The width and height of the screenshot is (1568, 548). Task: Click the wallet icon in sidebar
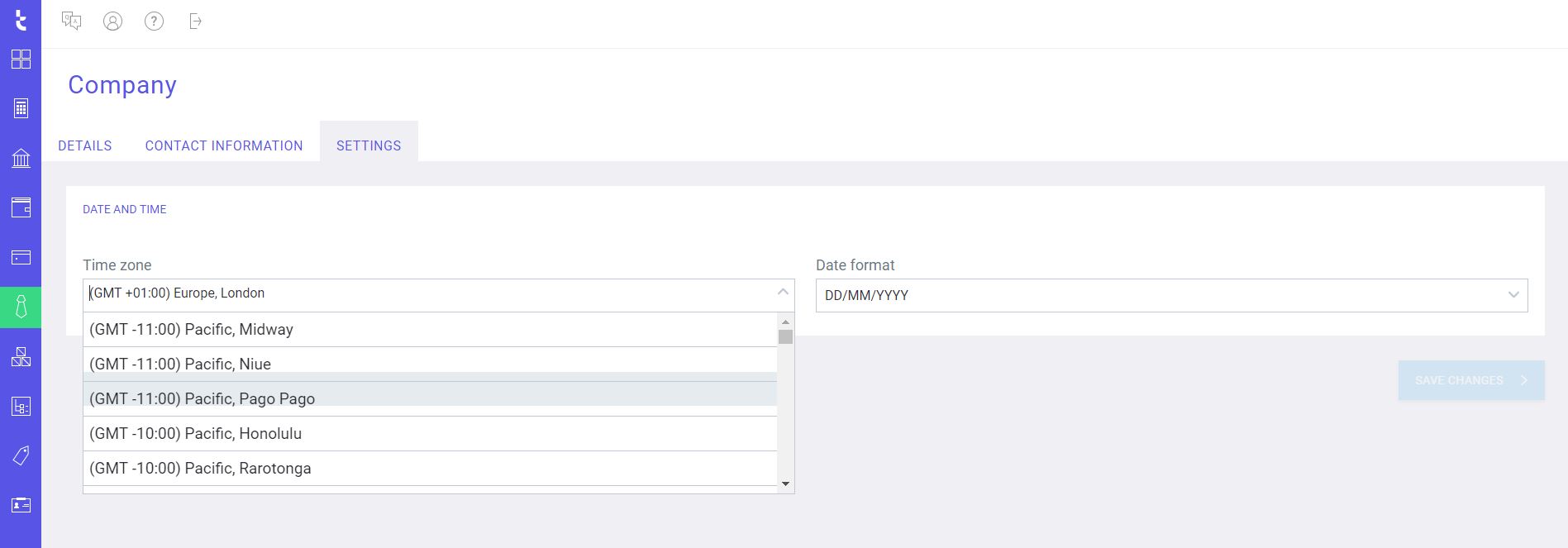[x=21, y=207]
